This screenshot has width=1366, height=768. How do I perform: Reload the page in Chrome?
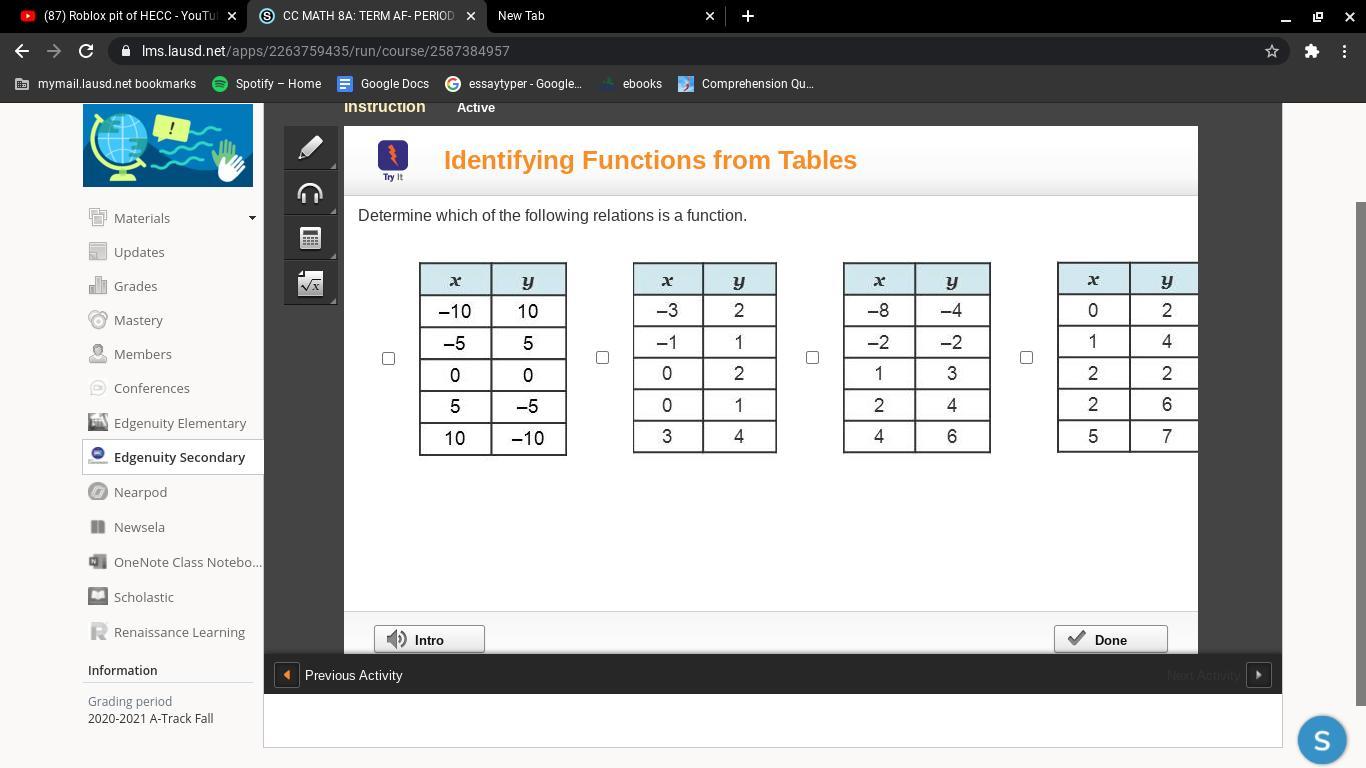click(x=86, y=51)
